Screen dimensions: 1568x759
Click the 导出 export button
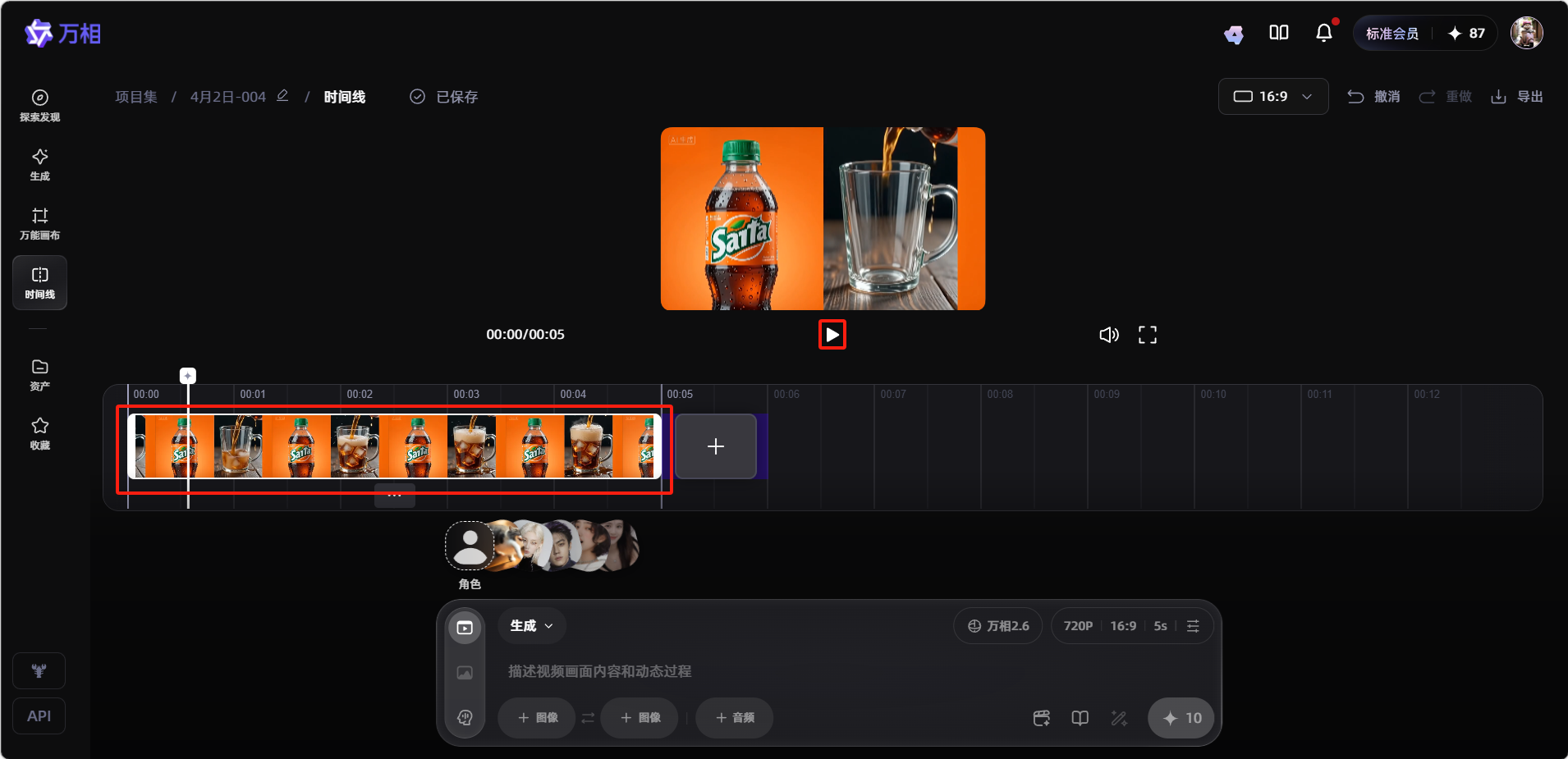[x=1516, y=97]
